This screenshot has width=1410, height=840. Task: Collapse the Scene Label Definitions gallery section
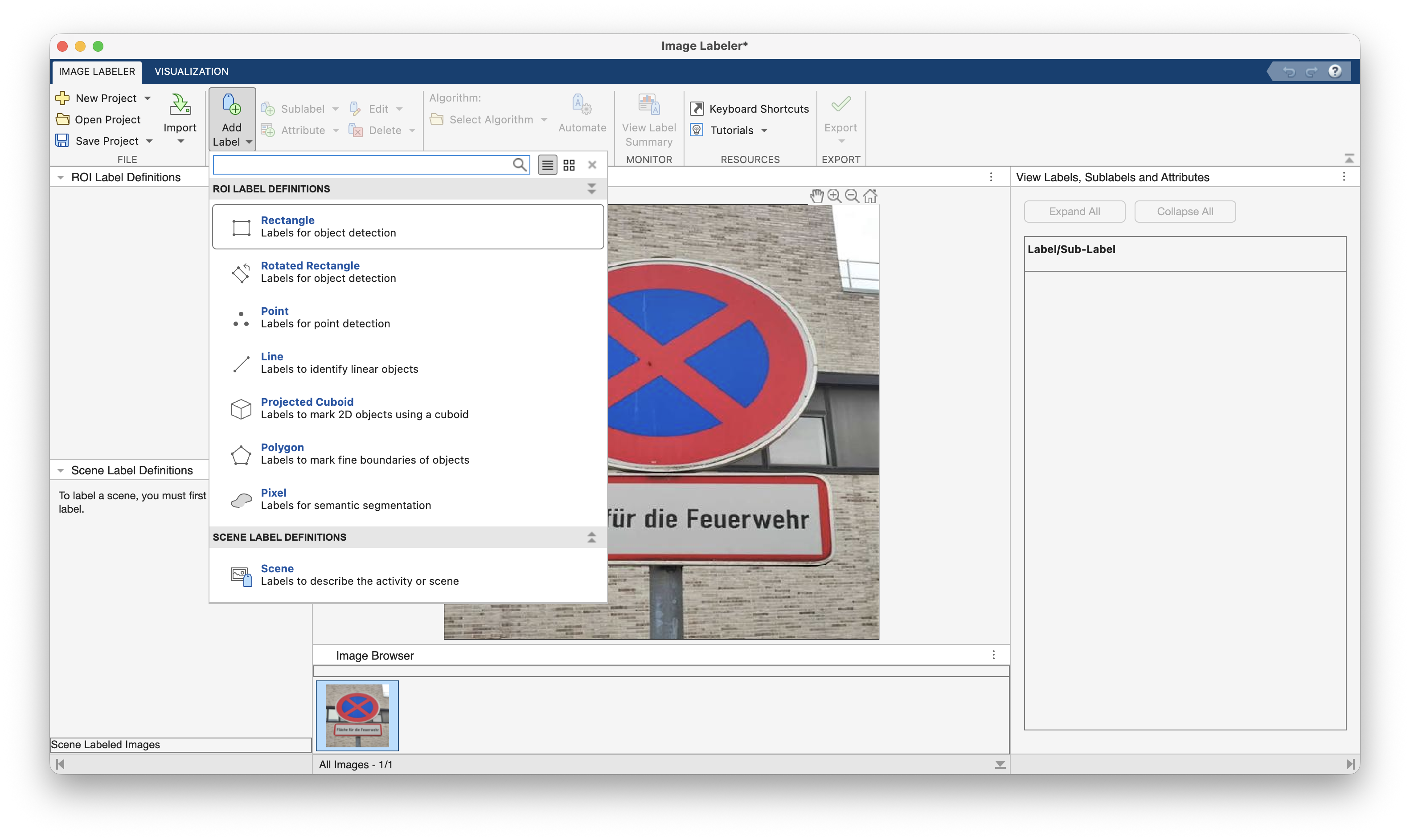591,537
